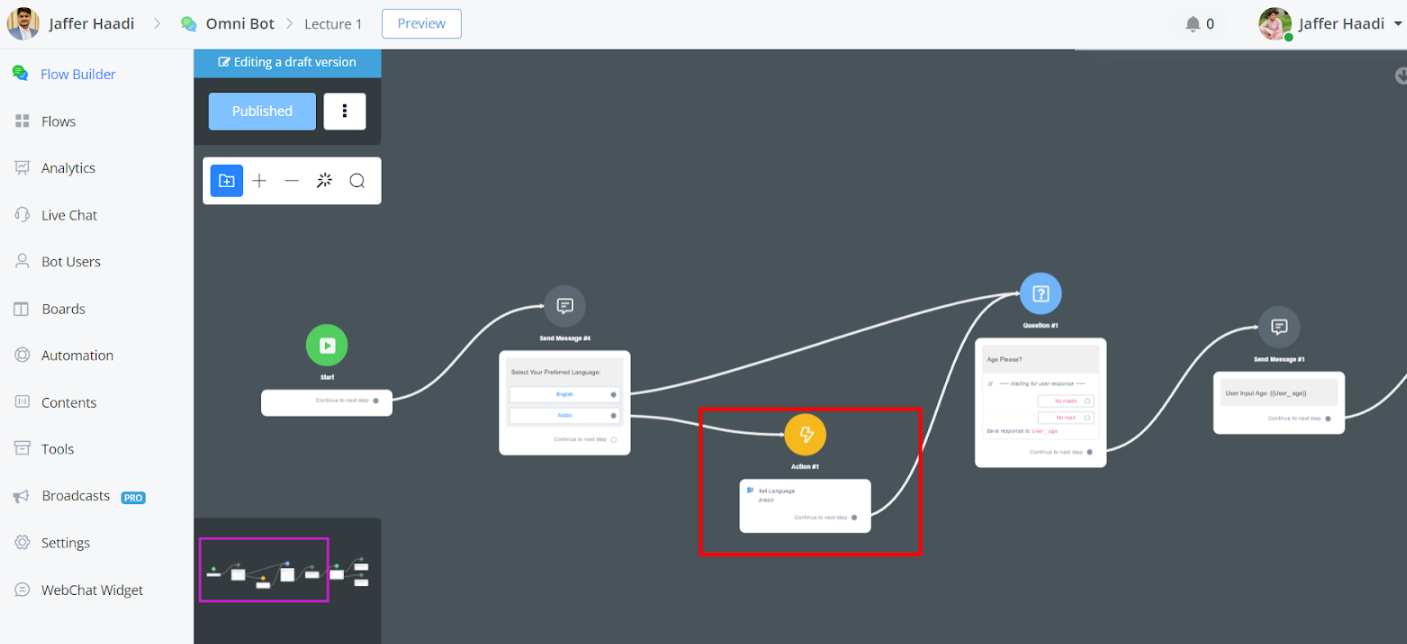
Task: Zoom out with the minus icon
Action: [291, 181]
